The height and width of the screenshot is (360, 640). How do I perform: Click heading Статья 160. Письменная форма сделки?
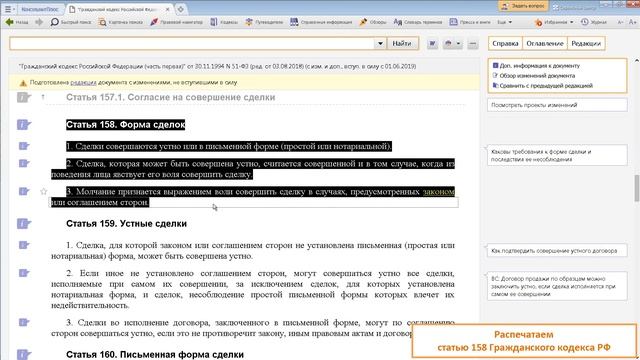click(155, 354)
